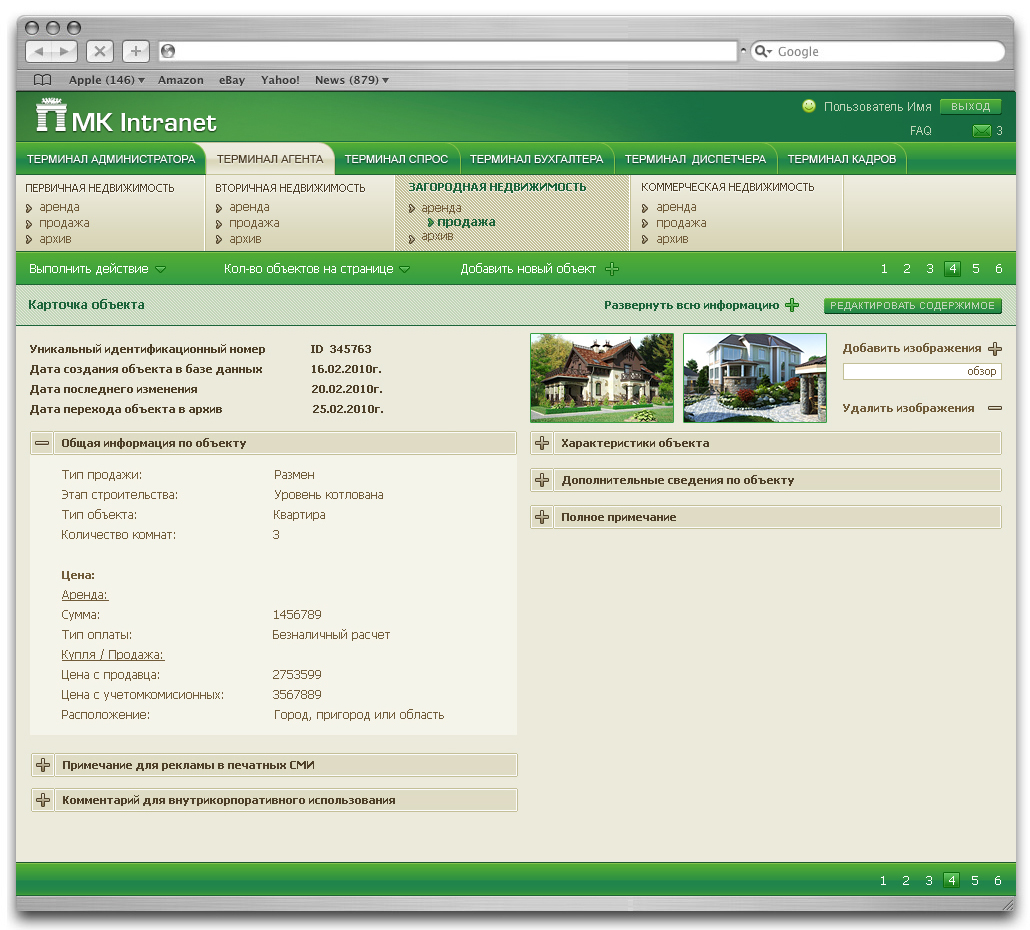This screenshot has width=1030, height=930.
Task: Click the 'Выход' logout button
Action: pyautogui.click(x=970, y=107)
